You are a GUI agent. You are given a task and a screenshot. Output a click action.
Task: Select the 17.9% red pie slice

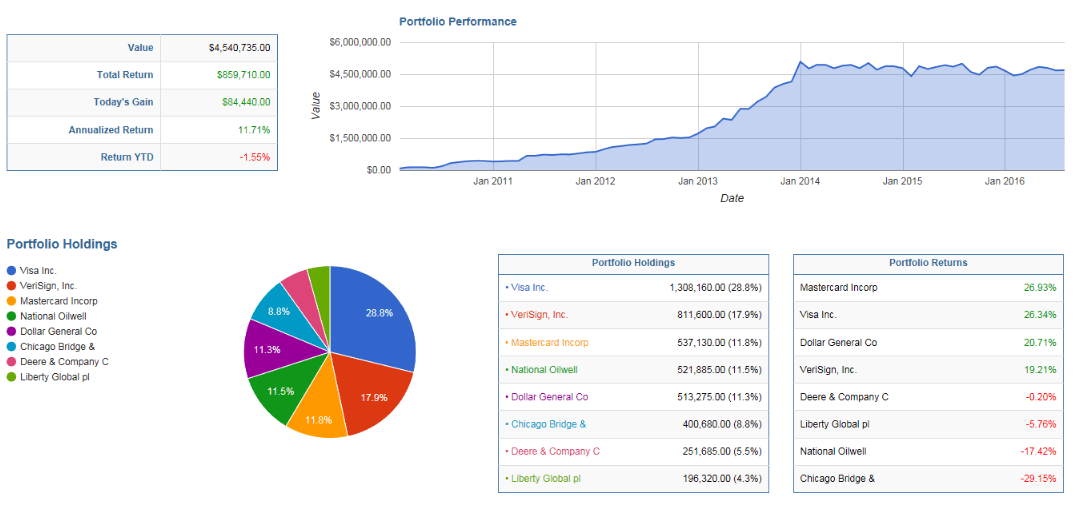tap(373, 394)
